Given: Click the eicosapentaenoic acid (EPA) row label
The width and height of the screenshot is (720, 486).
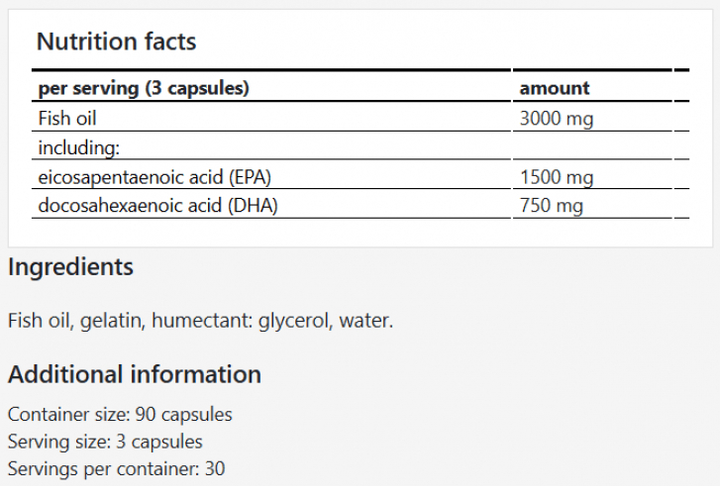Looking at the screenshot, I should (155, 178).
